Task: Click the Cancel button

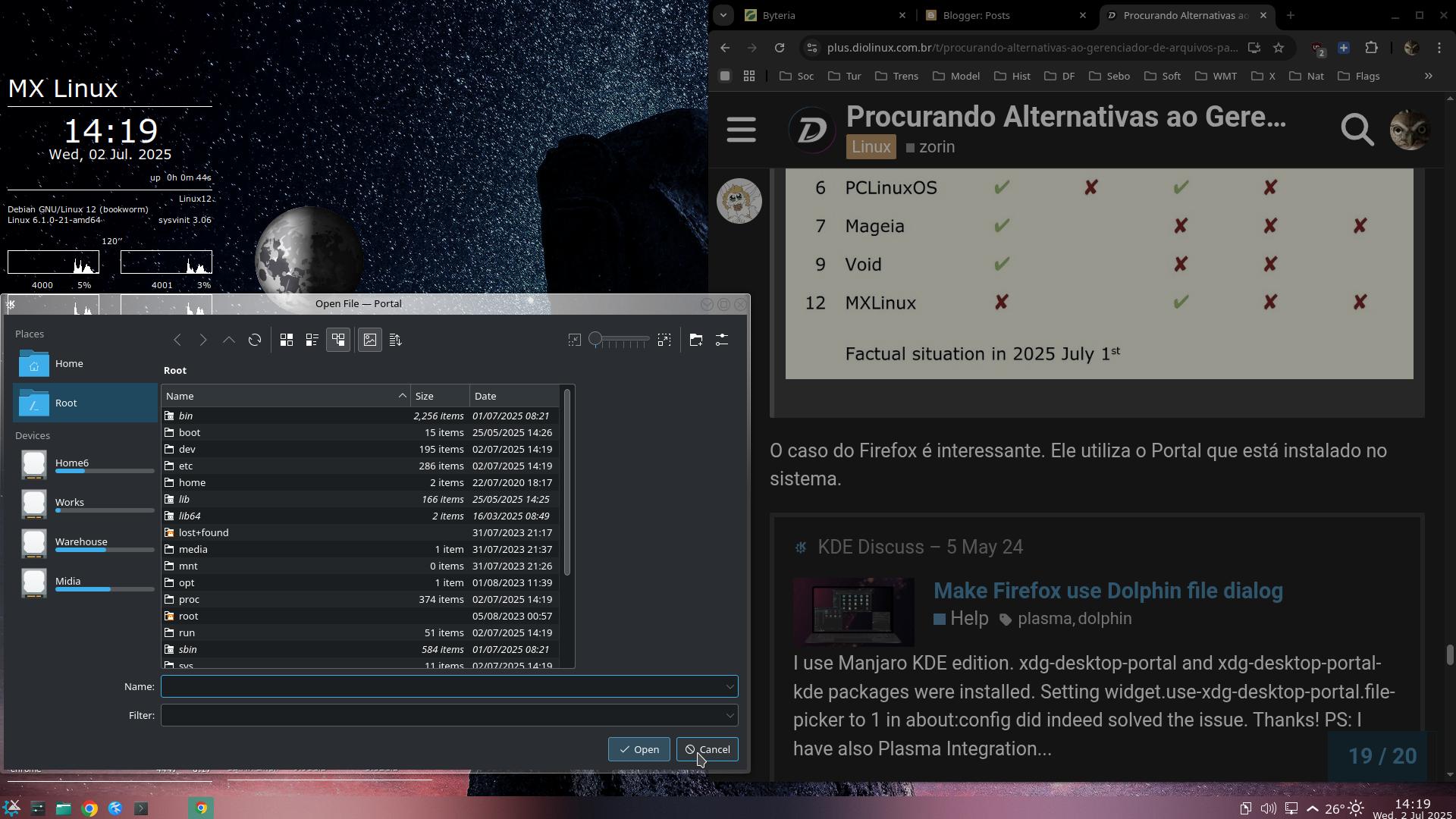Action: [x=708, y=749]
